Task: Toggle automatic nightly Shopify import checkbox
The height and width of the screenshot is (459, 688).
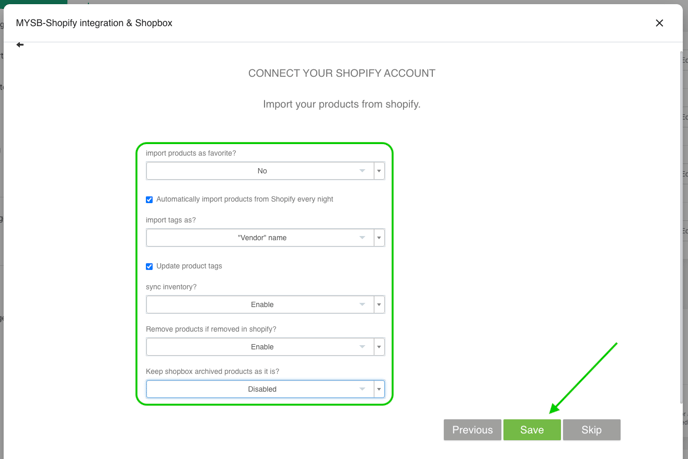Action: (x=150, y=200)
